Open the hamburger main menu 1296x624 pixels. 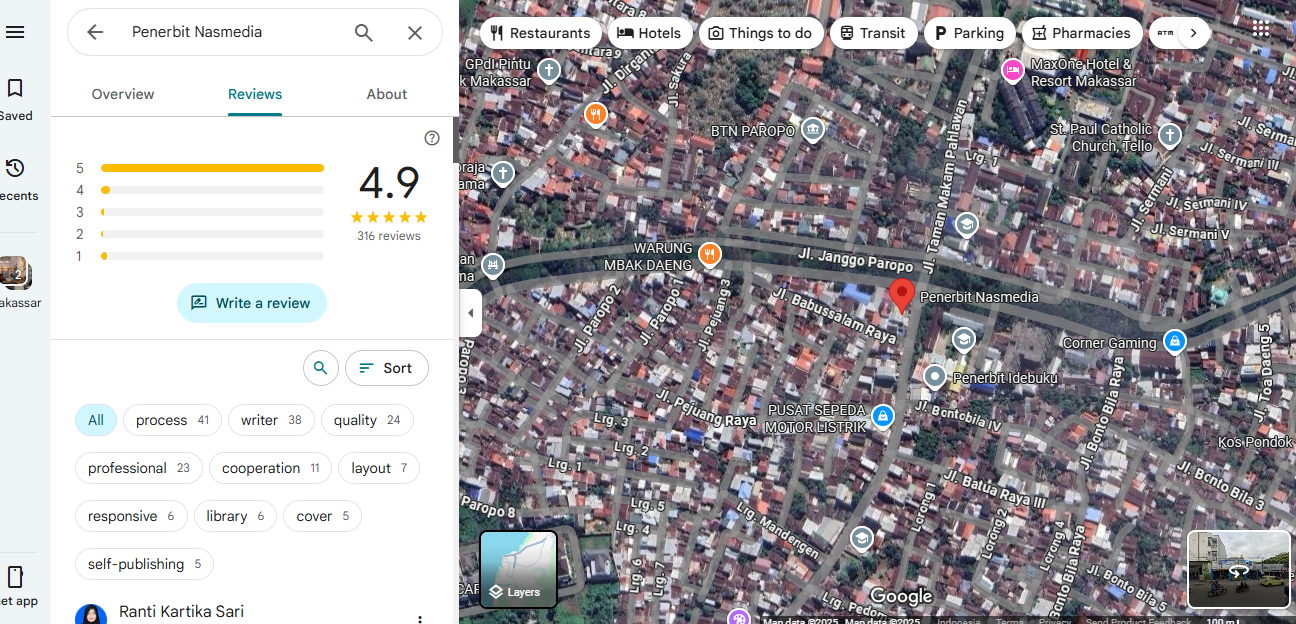pos(15,32)
